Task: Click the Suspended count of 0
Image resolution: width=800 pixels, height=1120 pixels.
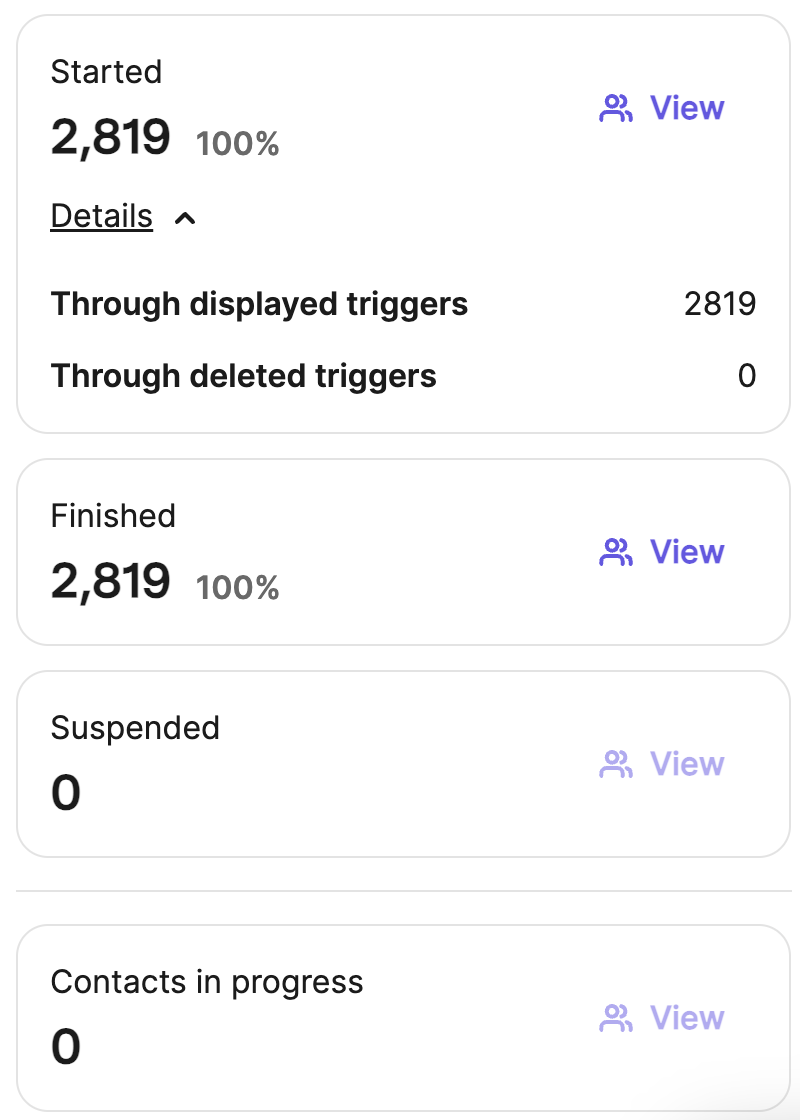Action: click(x=66, y=793)
